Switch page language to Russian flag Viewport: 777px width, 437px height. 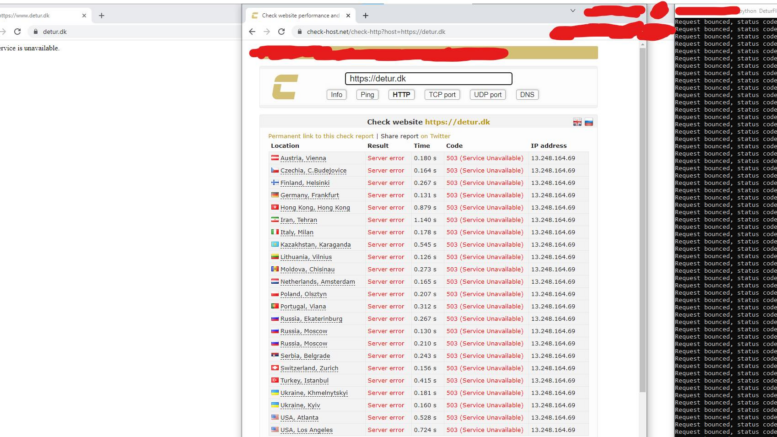tap(589, 122)
